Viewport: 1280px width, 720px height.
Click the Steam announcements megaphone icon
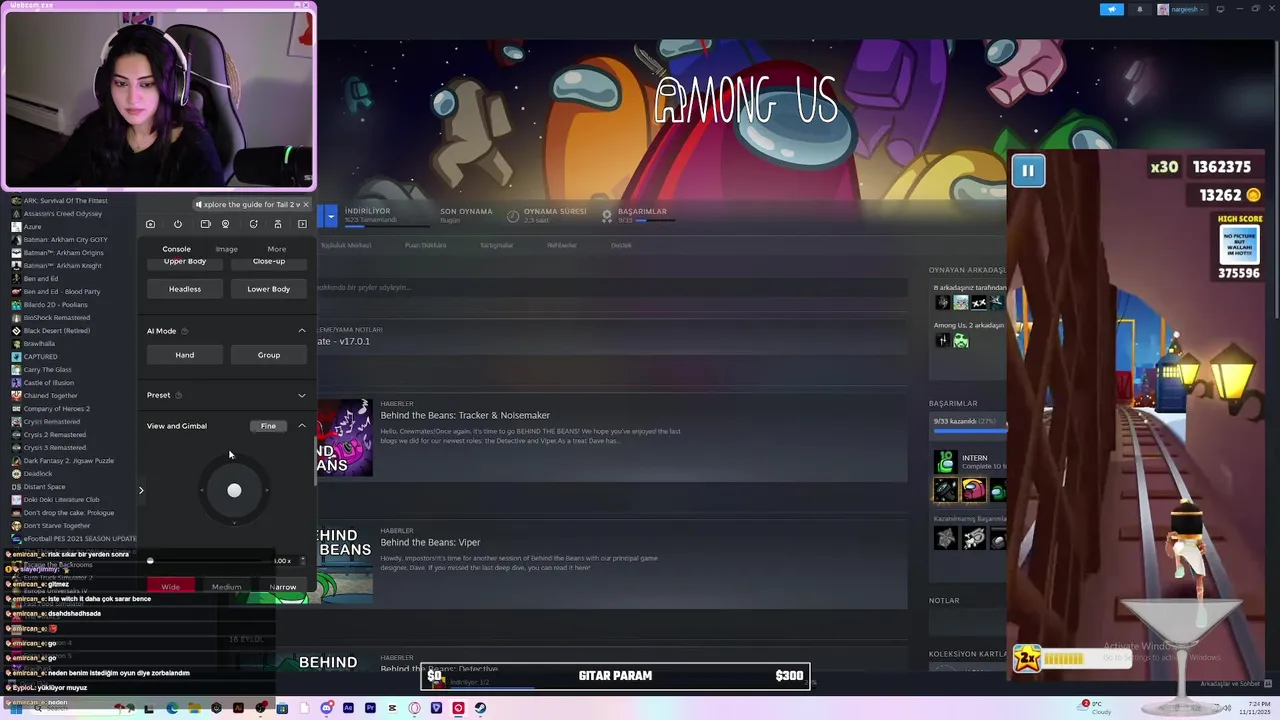[1112, 9]
